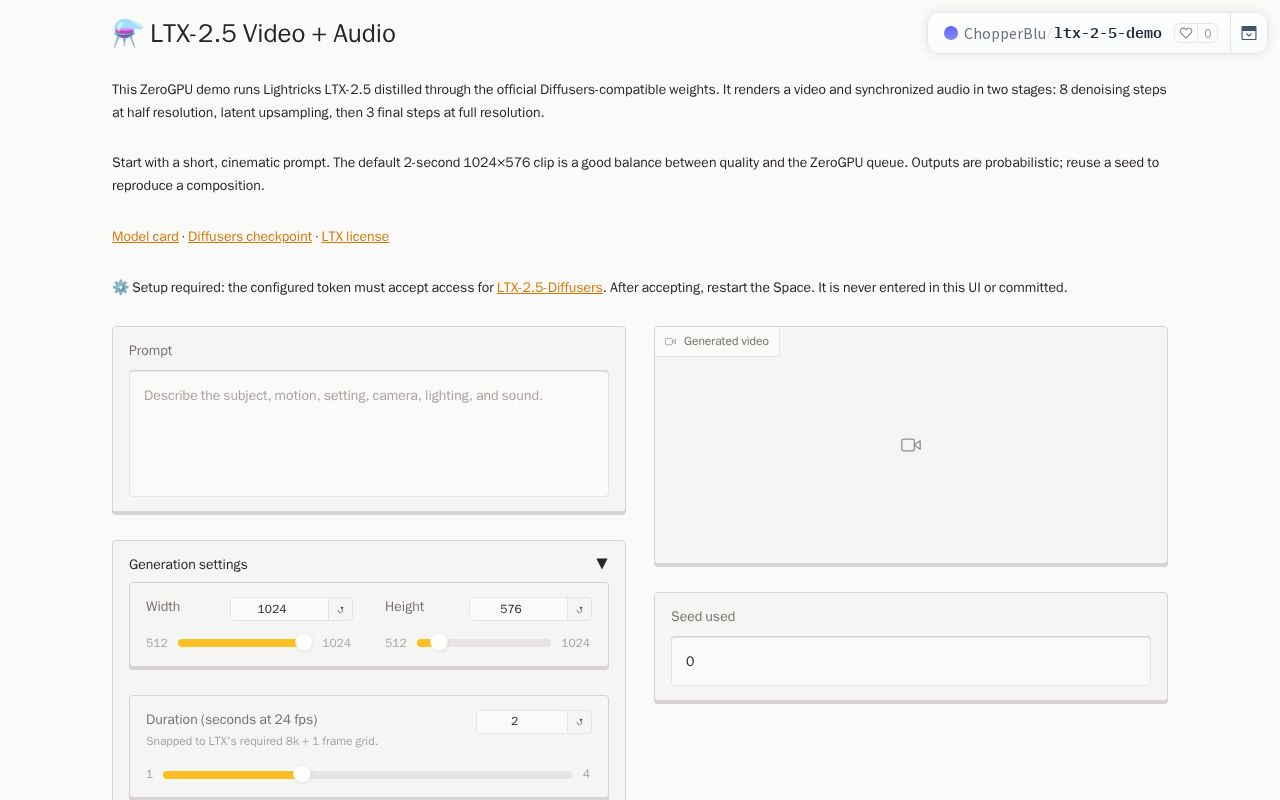Reset the Duration value with its reset icon

[x=580, y=722]
